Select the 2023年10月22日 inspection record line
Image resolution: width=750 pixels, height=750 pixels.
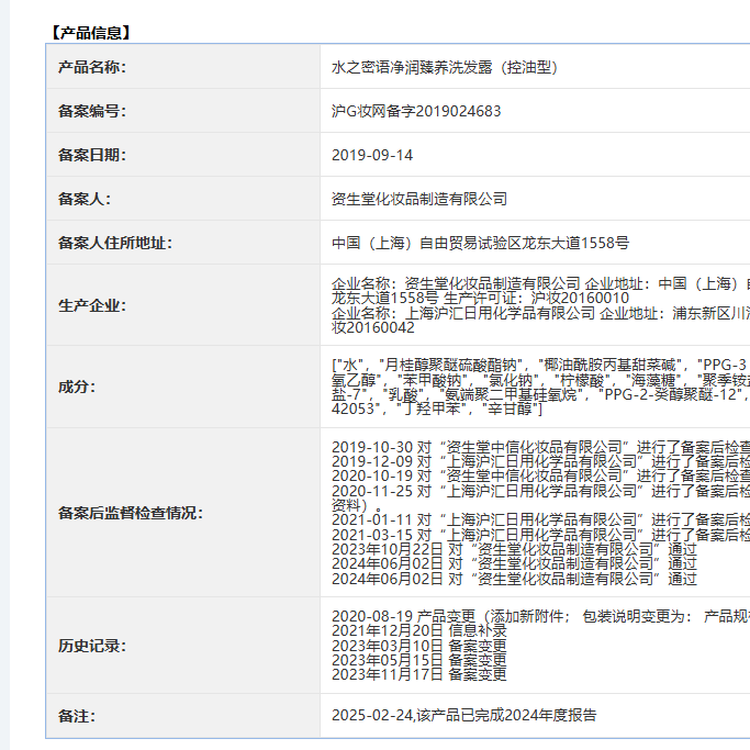point(514,549)
